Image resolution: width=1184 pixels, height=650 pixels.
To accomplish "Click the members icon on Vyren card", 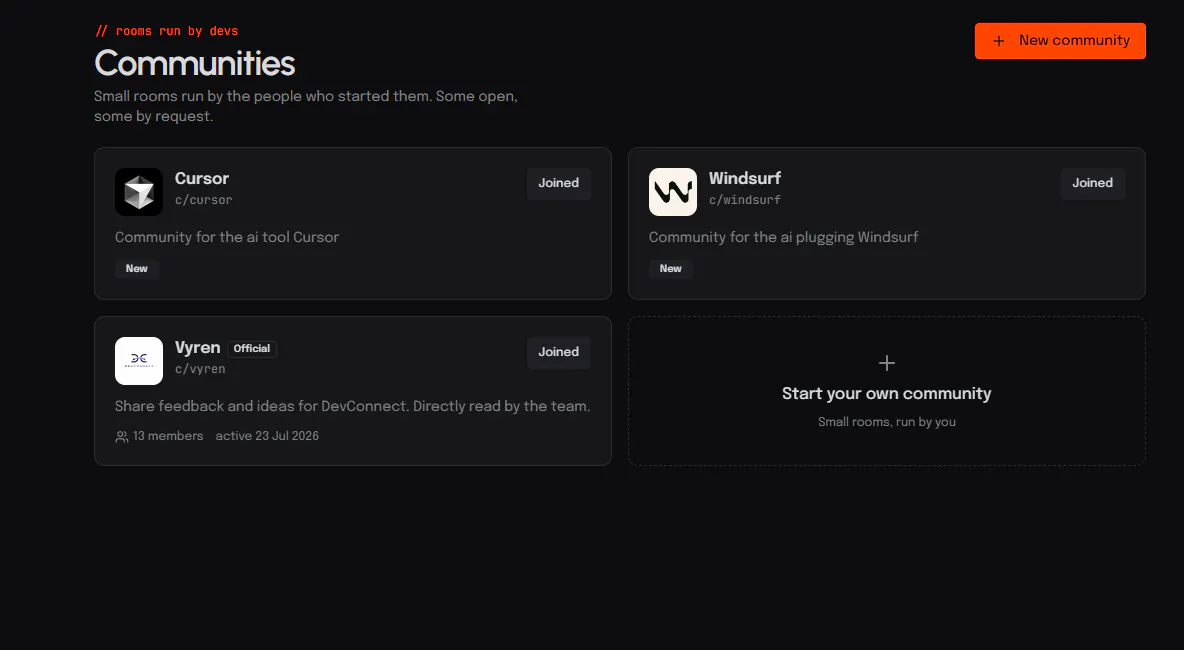I will [122, 436].
